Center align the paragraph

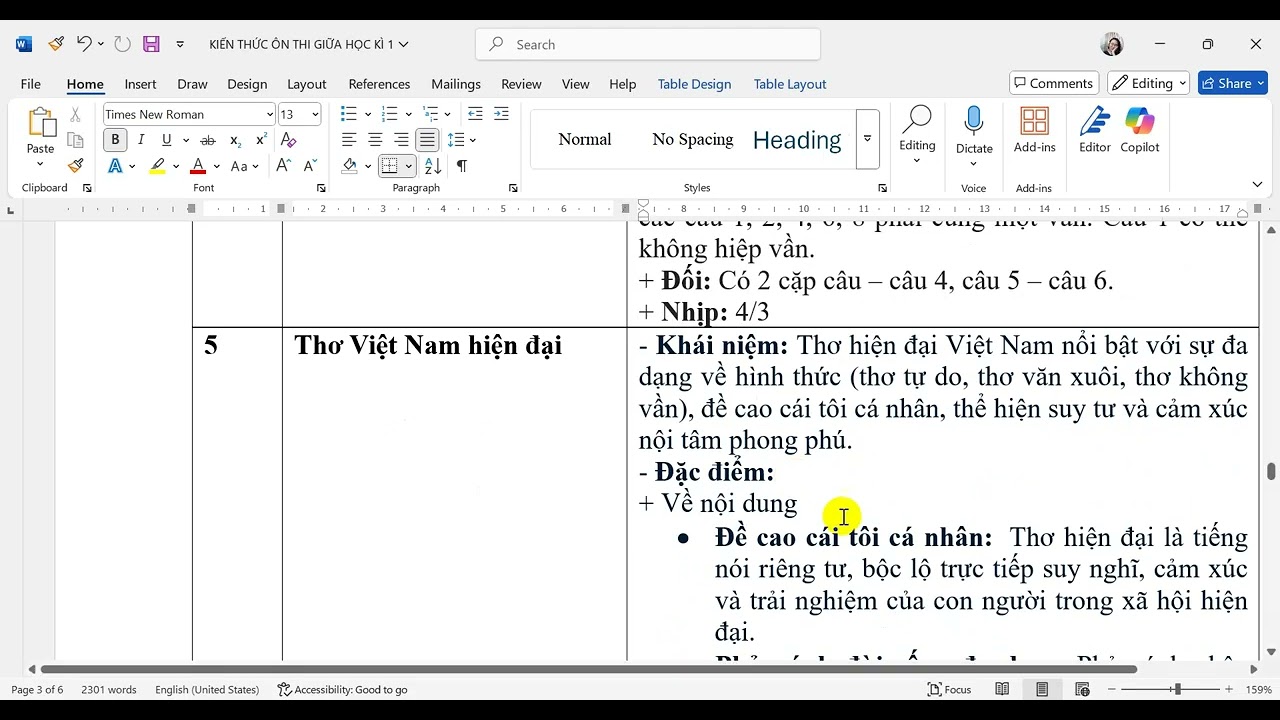click(375, 140)
